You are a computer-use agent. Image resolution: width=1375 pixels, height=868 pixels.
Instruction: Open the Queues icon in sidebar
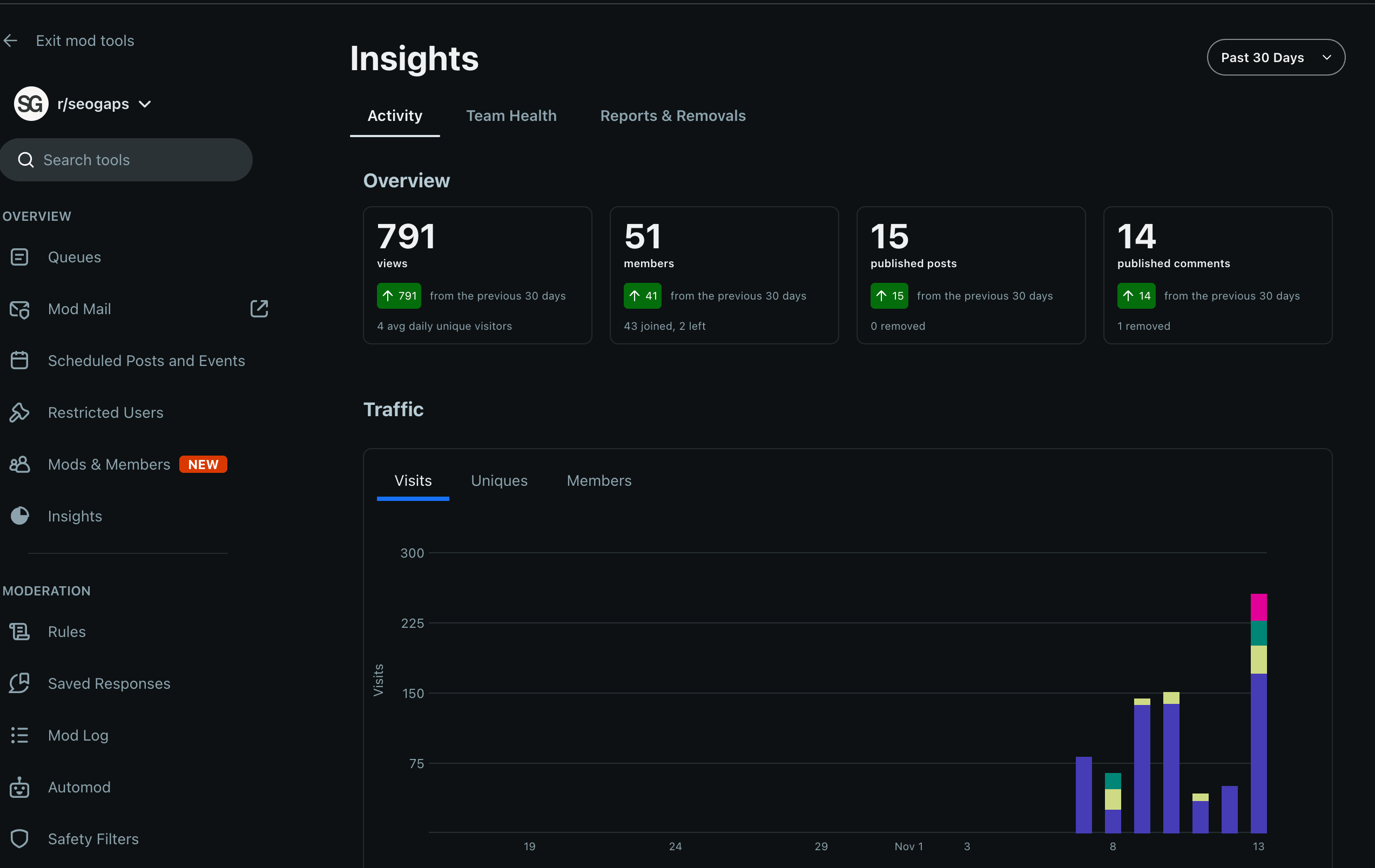click(19, 257)
